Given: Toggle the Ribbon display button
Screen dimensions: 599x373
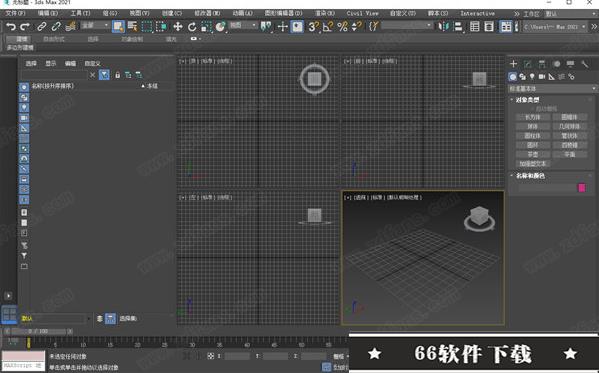Looking at the screenshot, I should (x=506, y=26).
